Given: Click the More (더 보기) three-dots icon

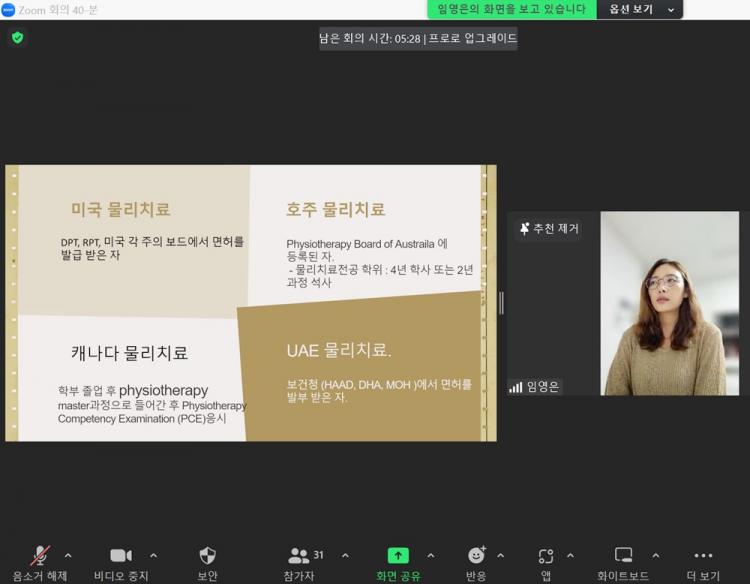Looking at the screenshot, I should point(703,556).
